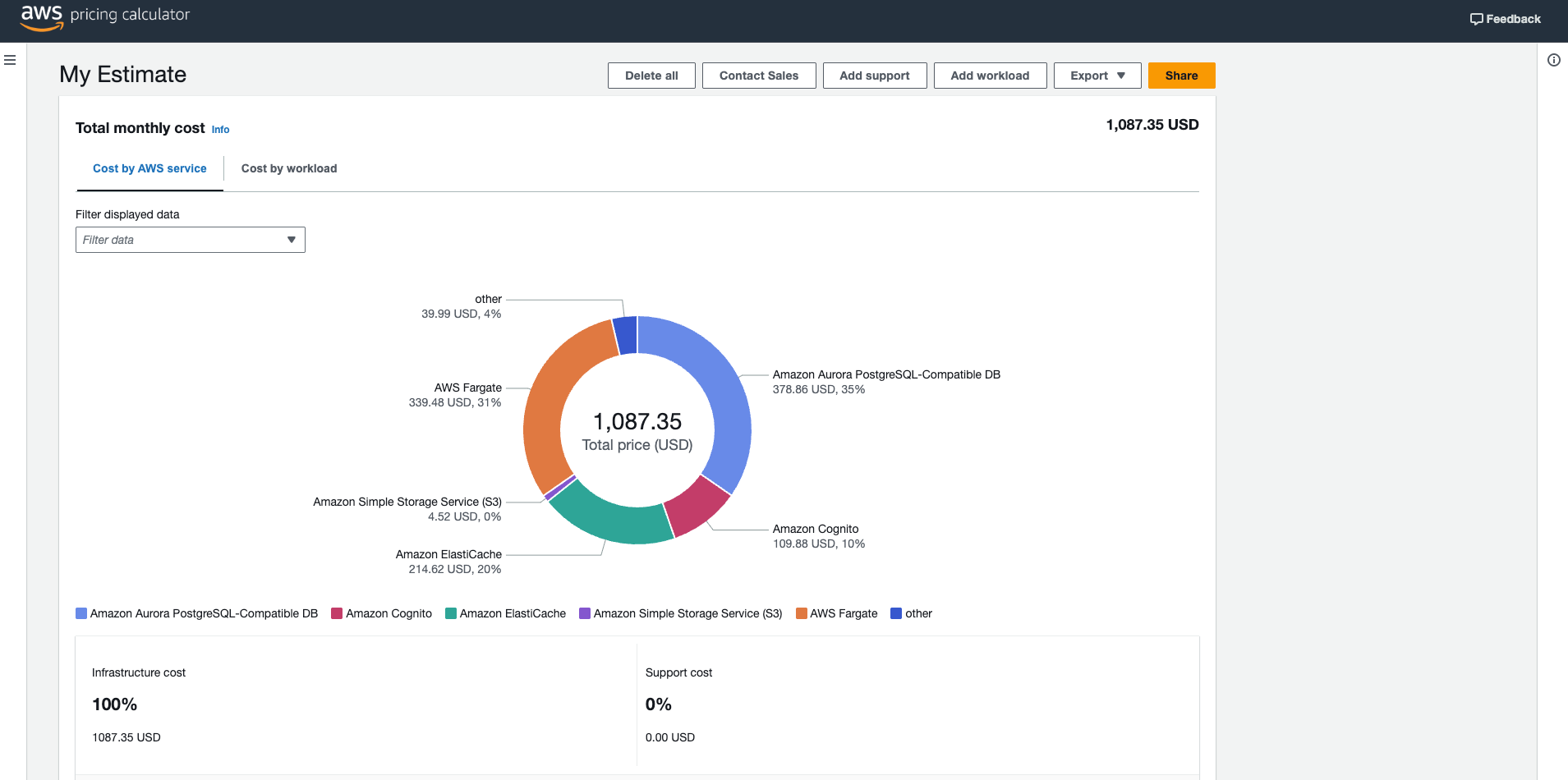Click 'My Estimate' page heading
This screenshot has height=780, width=1568.
coord(123,75)
